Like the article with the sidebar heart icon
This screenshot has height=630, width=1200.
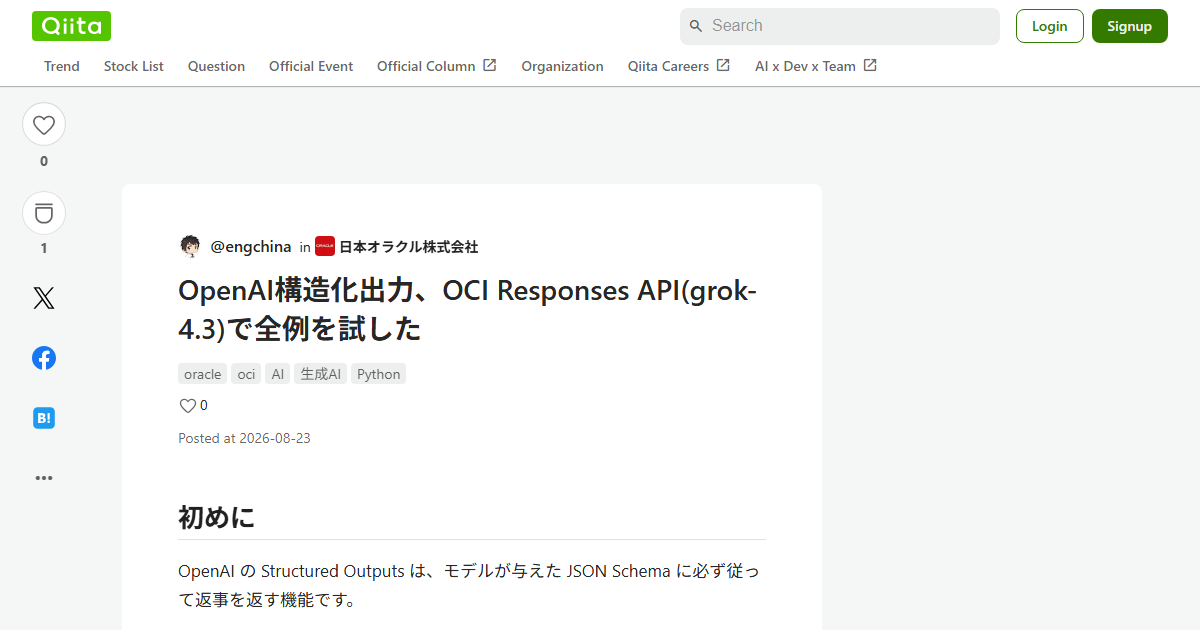click(x=44, y=125)
